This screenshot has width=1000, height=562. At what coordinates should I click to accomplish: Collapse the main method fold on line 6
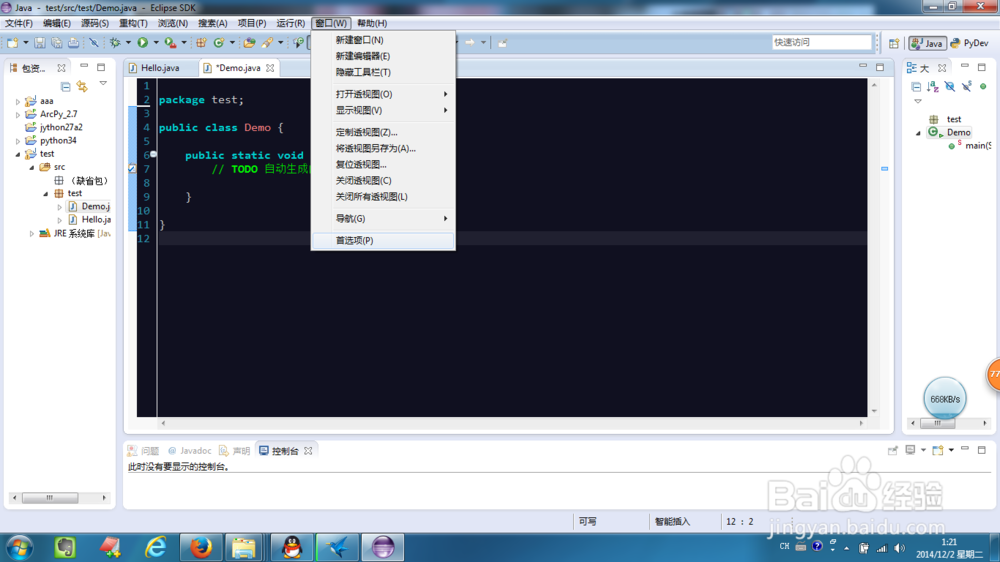point(153,154)
